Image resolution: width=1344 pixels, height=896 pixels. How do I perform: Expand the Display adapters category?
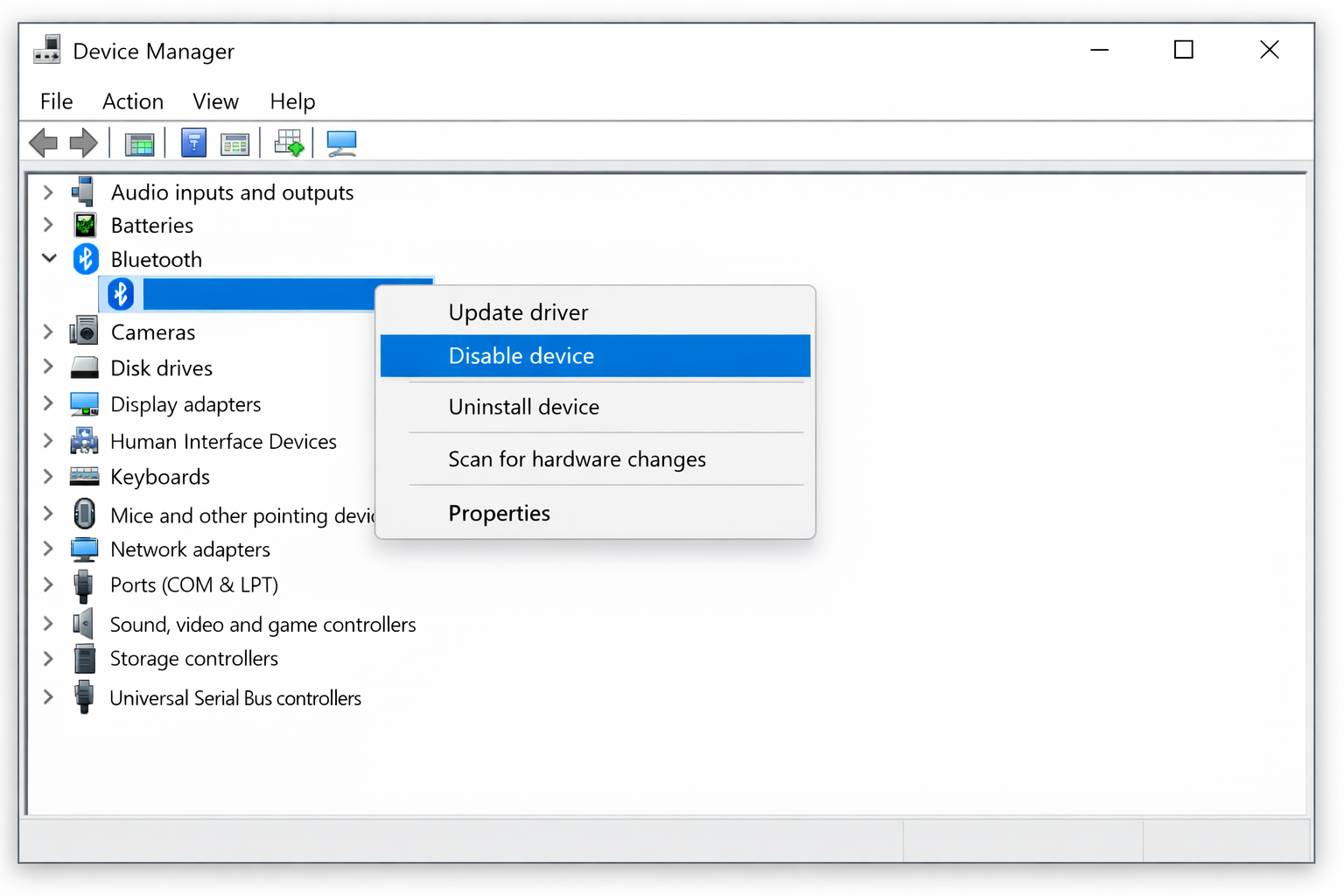click(48, 403)
